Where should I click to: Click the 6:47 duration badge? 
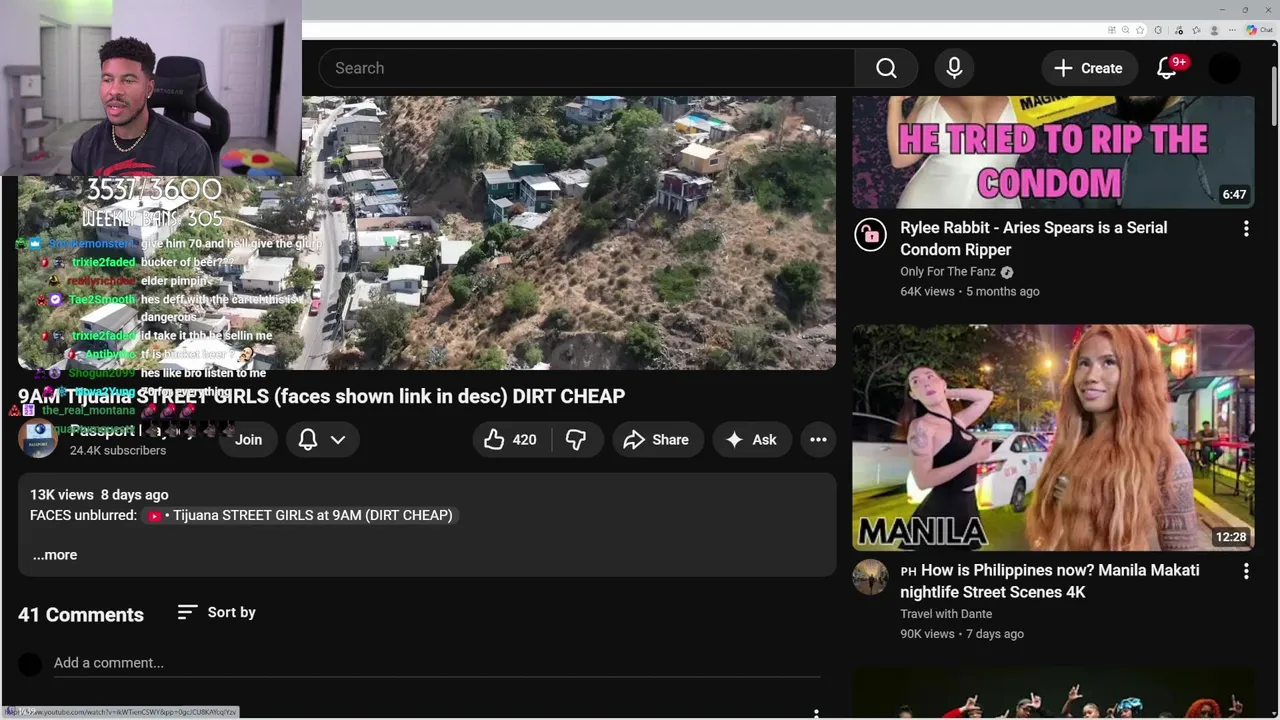click(x=1234, y=195)
